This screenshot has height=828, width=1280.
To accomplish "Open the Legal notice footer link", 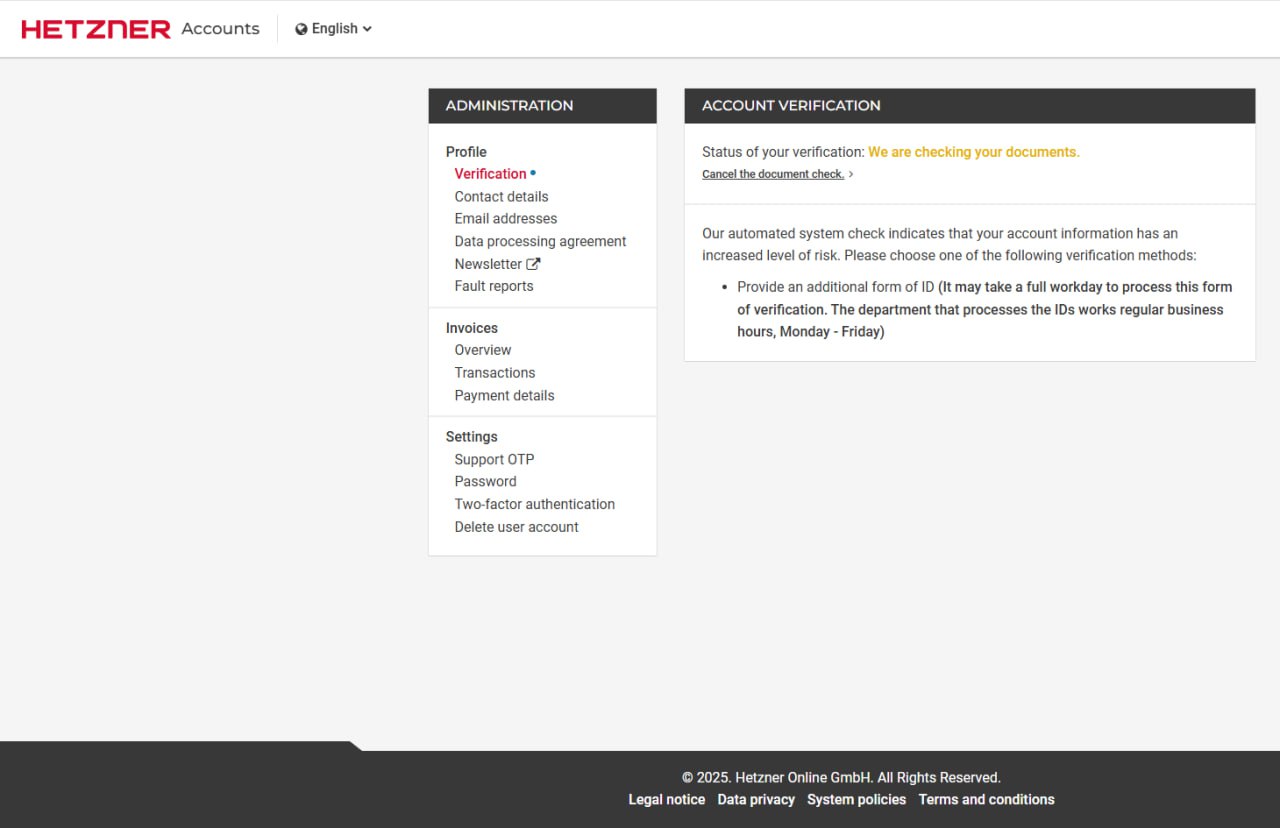I will [x=666, y=800].
